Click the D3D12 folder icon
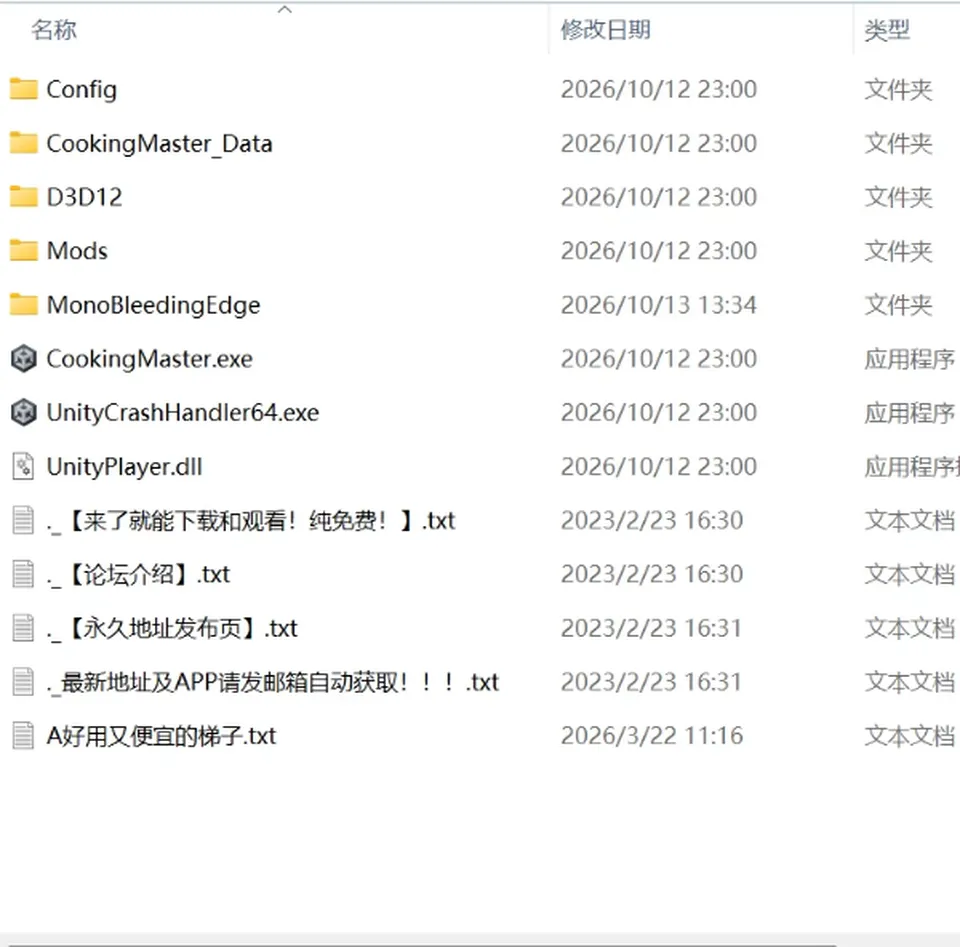The image size is (960, 947). pyautogui.click(x=23, y=197)
